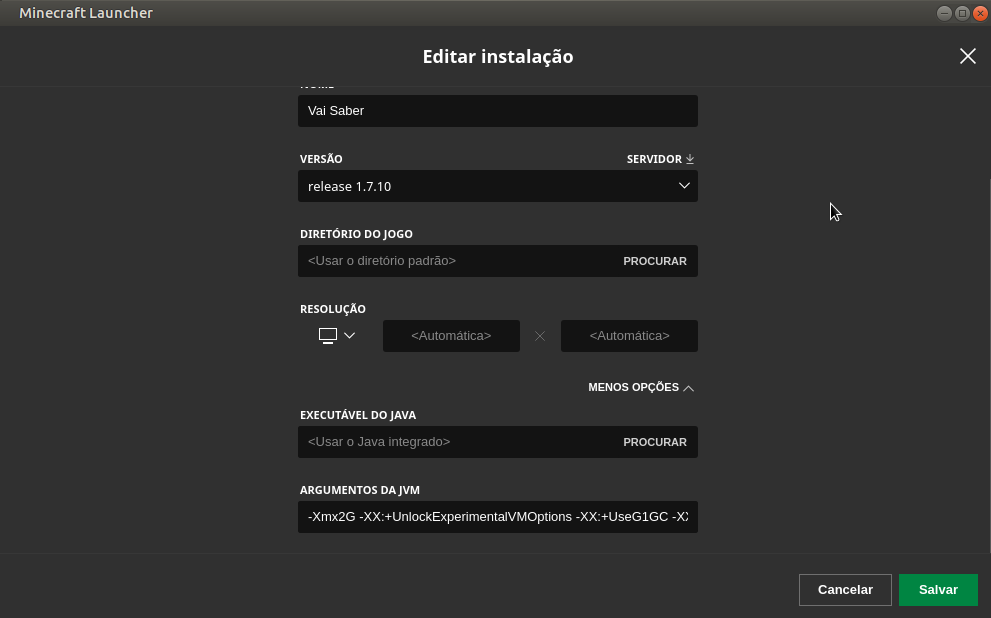
Task: Click the VERSÃO label text
Action: coord(321,159)
